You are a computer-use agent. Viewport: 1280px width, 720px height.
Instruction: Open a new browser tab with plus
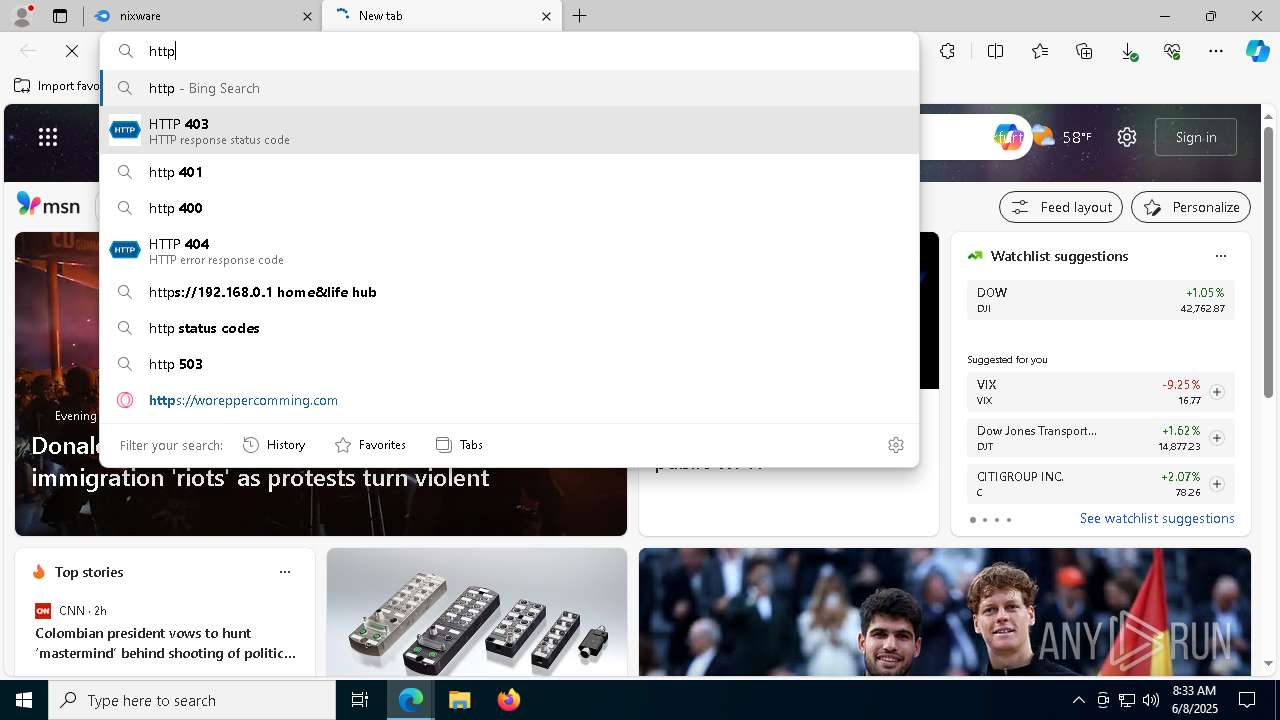[x=580, y=16]
